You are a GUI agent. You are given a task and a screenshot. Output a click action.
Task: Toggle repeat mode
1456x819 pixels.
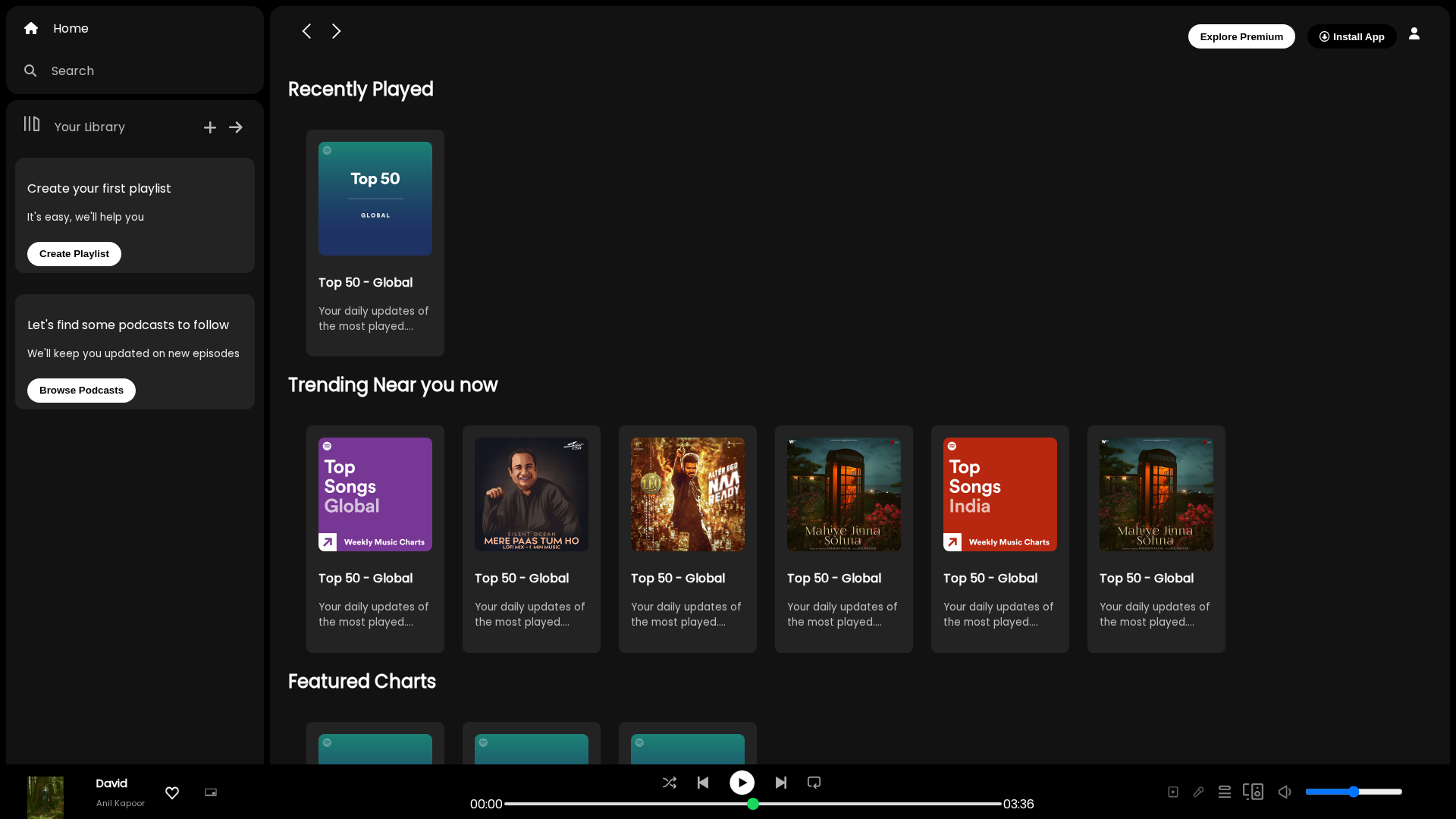(x=814, y=783)
